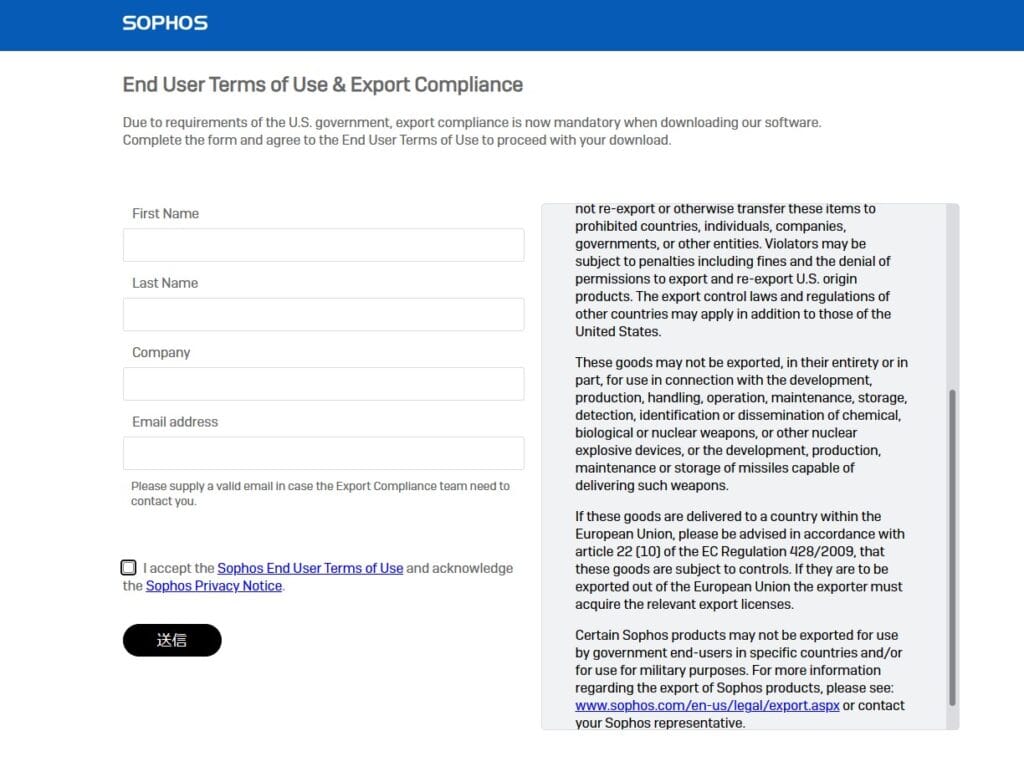1024x772 pixels.
Task: Click the European Union paragraph in the terms
Action: [x=740, y=560]
